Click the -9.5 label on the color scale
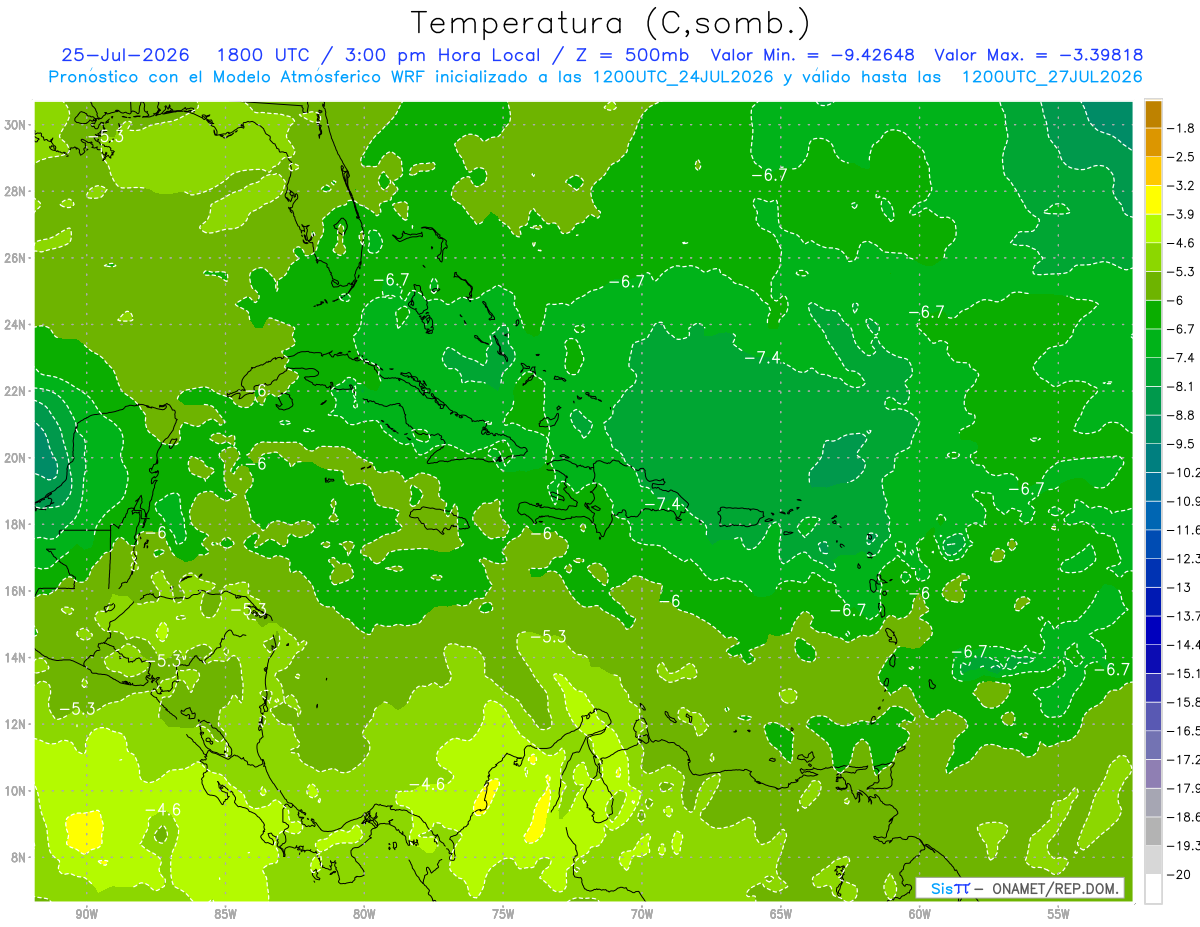 (x=1183, y=444)
